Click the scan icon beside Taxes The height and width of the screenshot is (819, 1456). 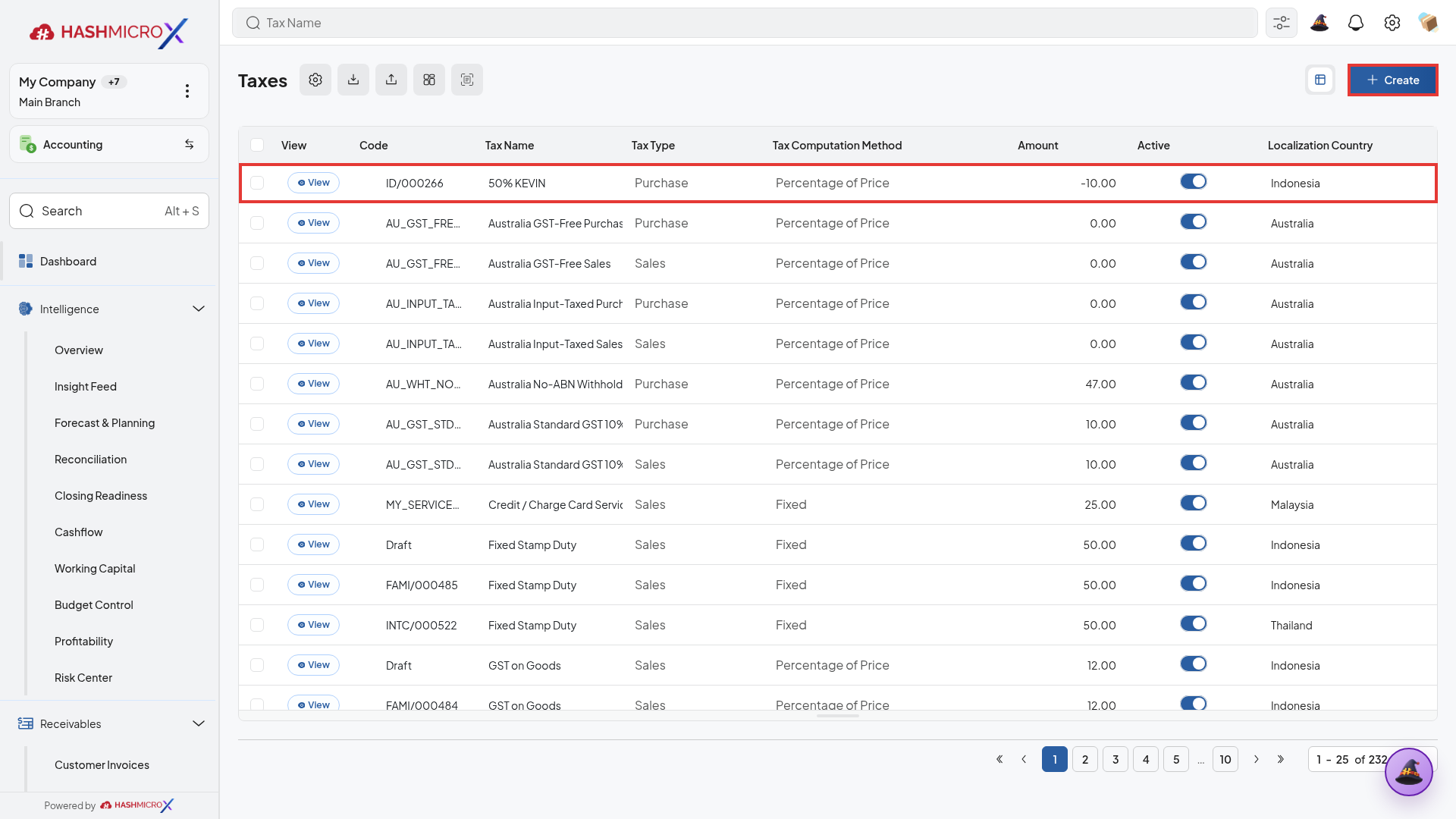[x=467, y=80]
